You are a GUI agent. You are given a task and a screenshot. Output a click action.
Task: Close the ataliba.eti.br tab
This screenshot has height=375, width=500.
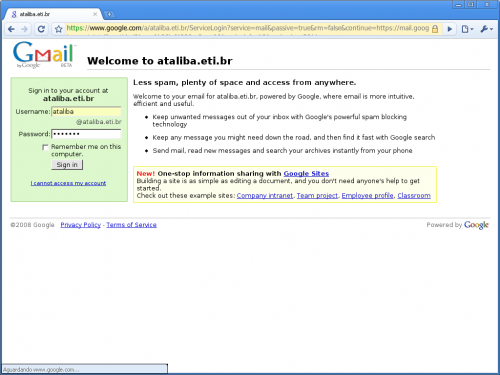(95, 14)
